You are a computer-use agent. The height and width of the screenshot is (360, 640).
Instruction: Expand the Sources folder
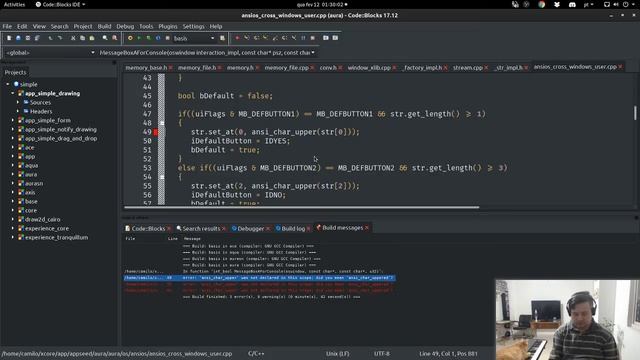(x=18, y=102)
